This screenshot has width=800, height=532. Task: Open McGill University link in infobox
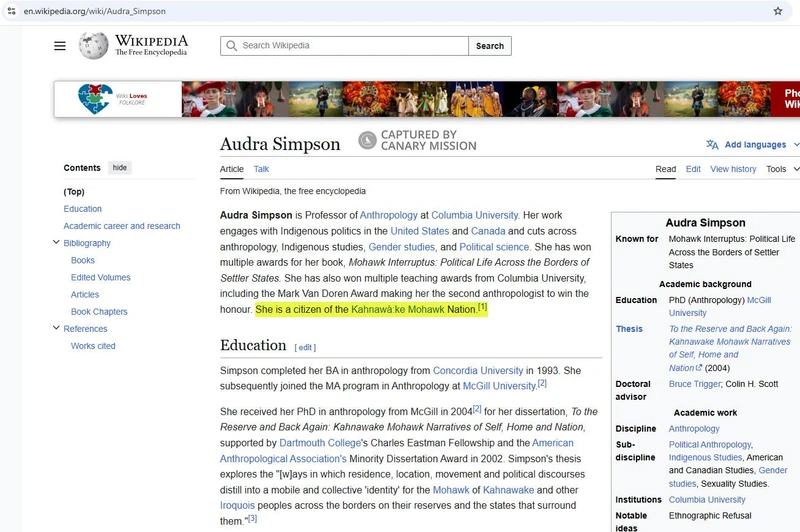(x=720, y=307)
